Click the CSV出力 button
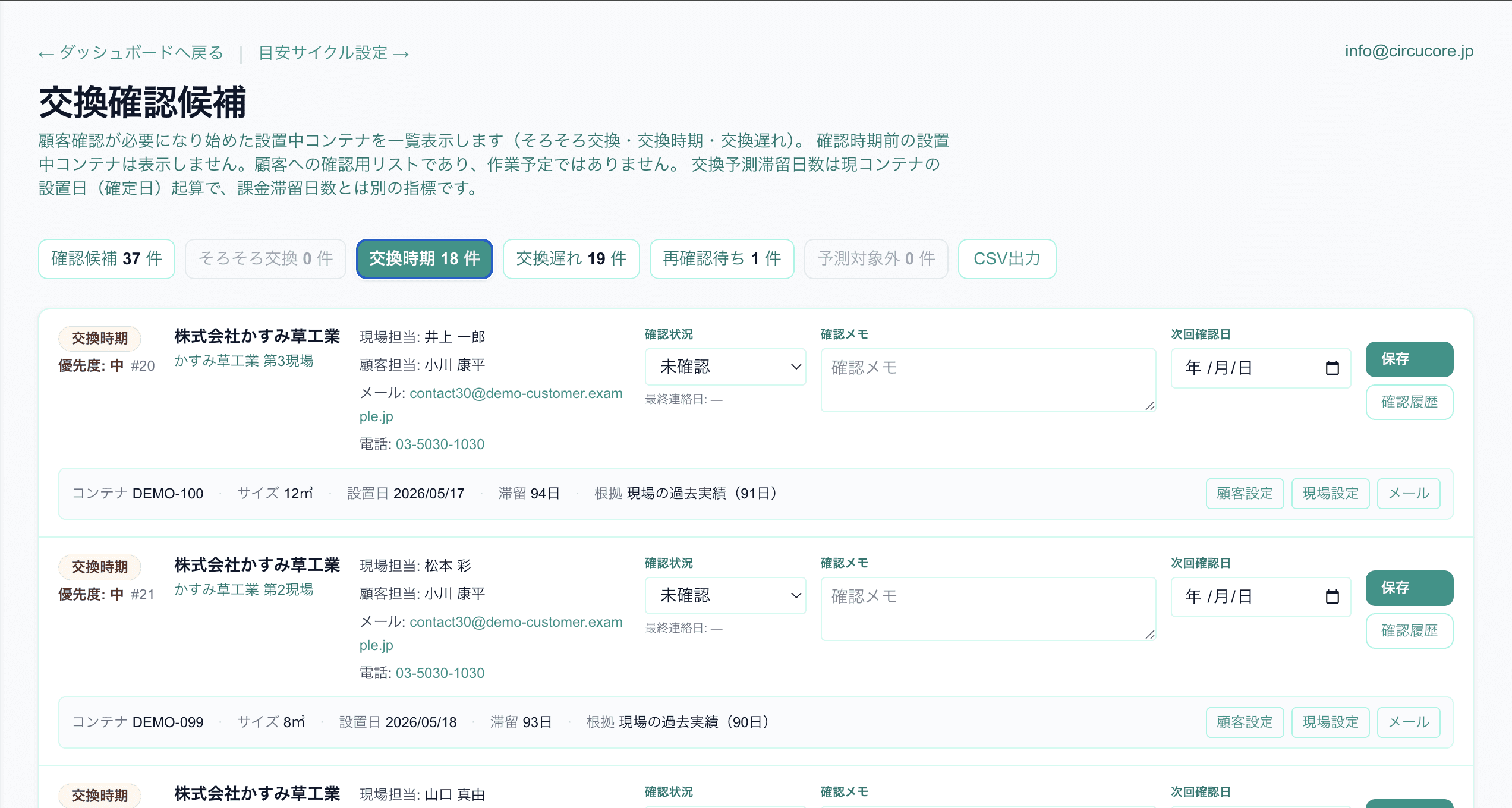The image size is (1512, 808). pyautogui.click(x=1007, y=258)
